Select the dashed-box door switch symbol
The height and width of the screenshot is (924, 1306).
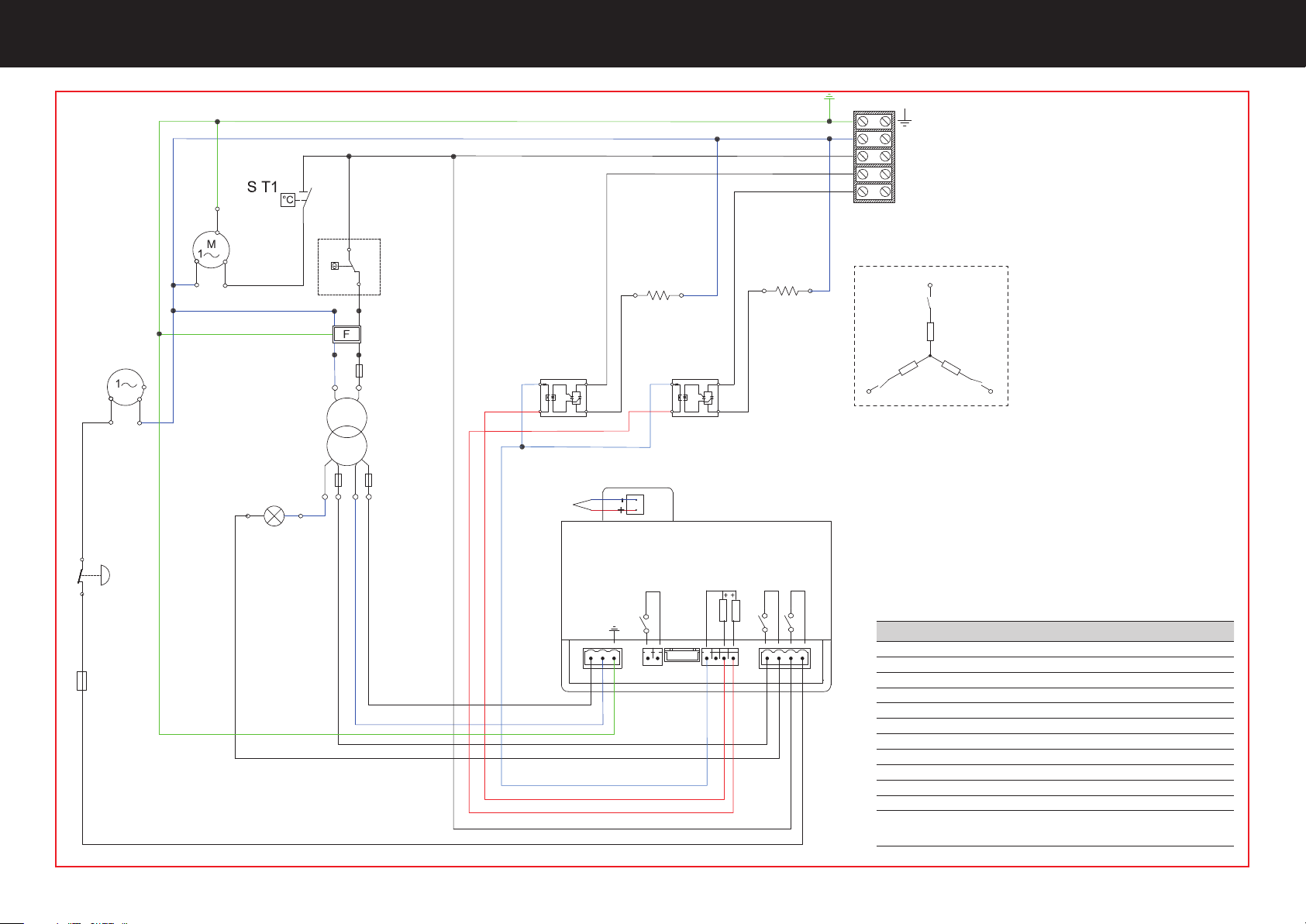pos(349,267)
